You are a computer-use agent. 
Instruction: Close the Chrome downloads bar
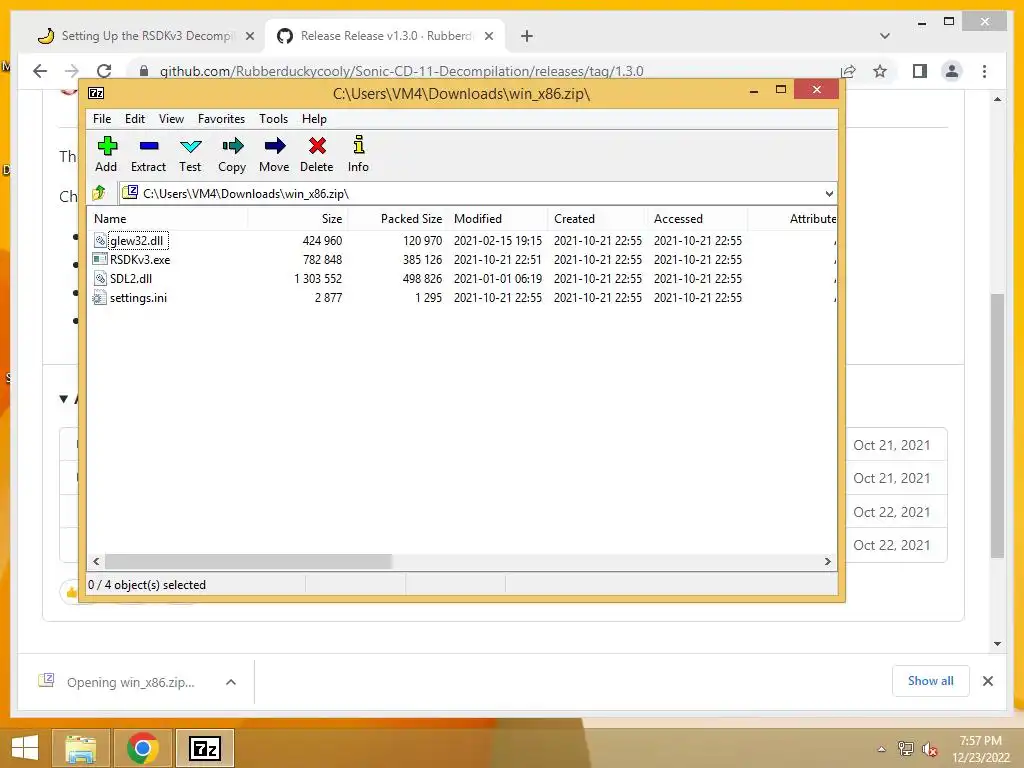988,681
